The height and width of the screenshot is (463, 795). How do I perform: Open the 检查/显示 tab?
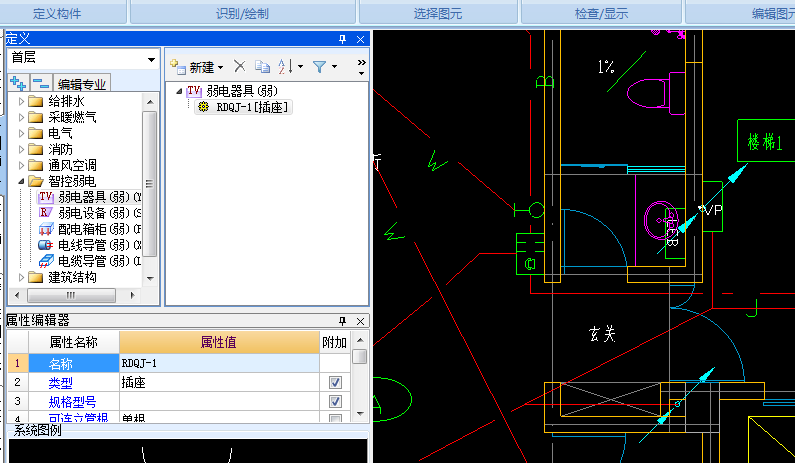tap(602, 13)
